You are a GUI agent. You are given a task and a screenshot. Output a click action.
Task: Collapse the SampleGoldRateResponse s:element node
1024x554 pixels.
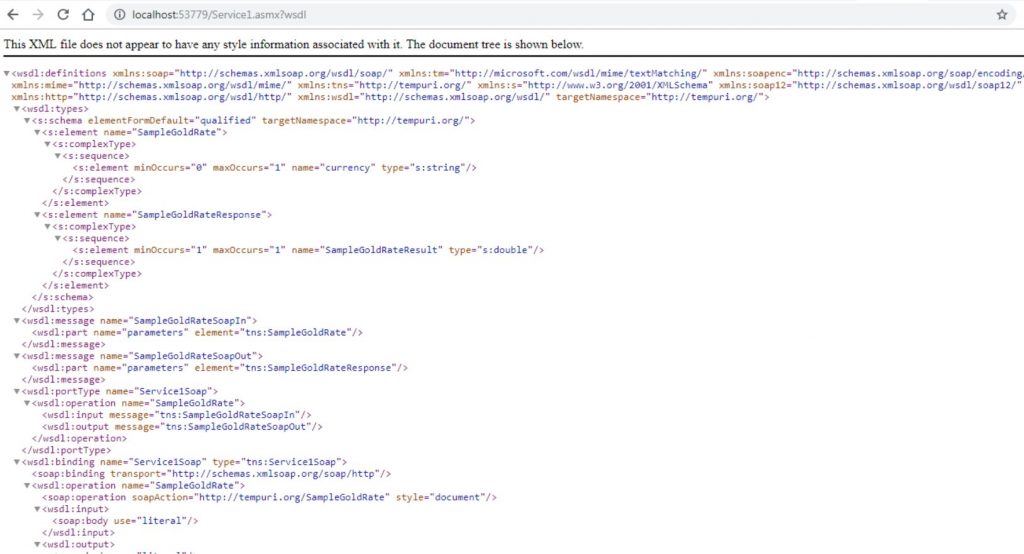pyautogui.click(x=38, y=214)
